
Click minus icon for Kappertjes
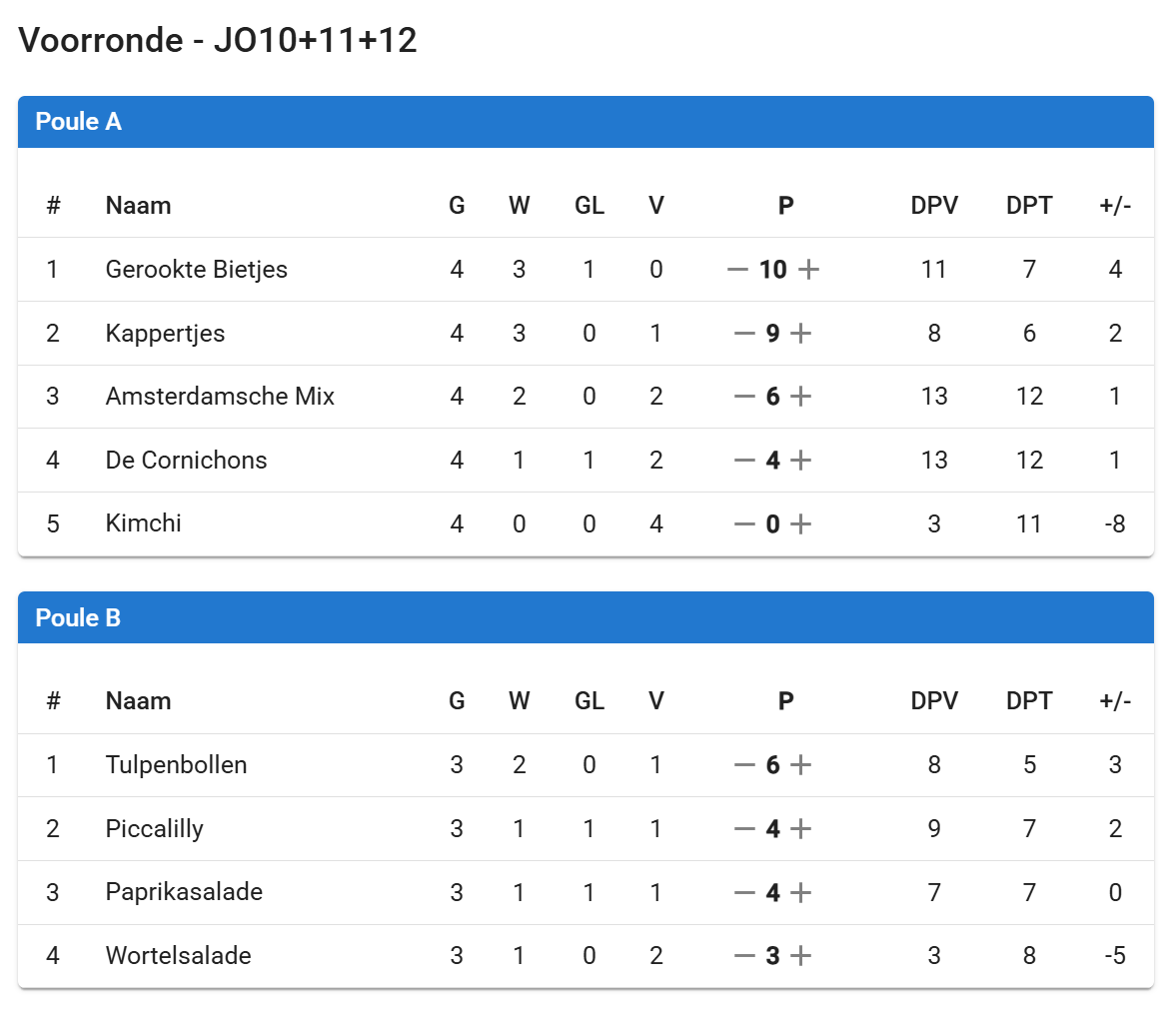(744, 334)
